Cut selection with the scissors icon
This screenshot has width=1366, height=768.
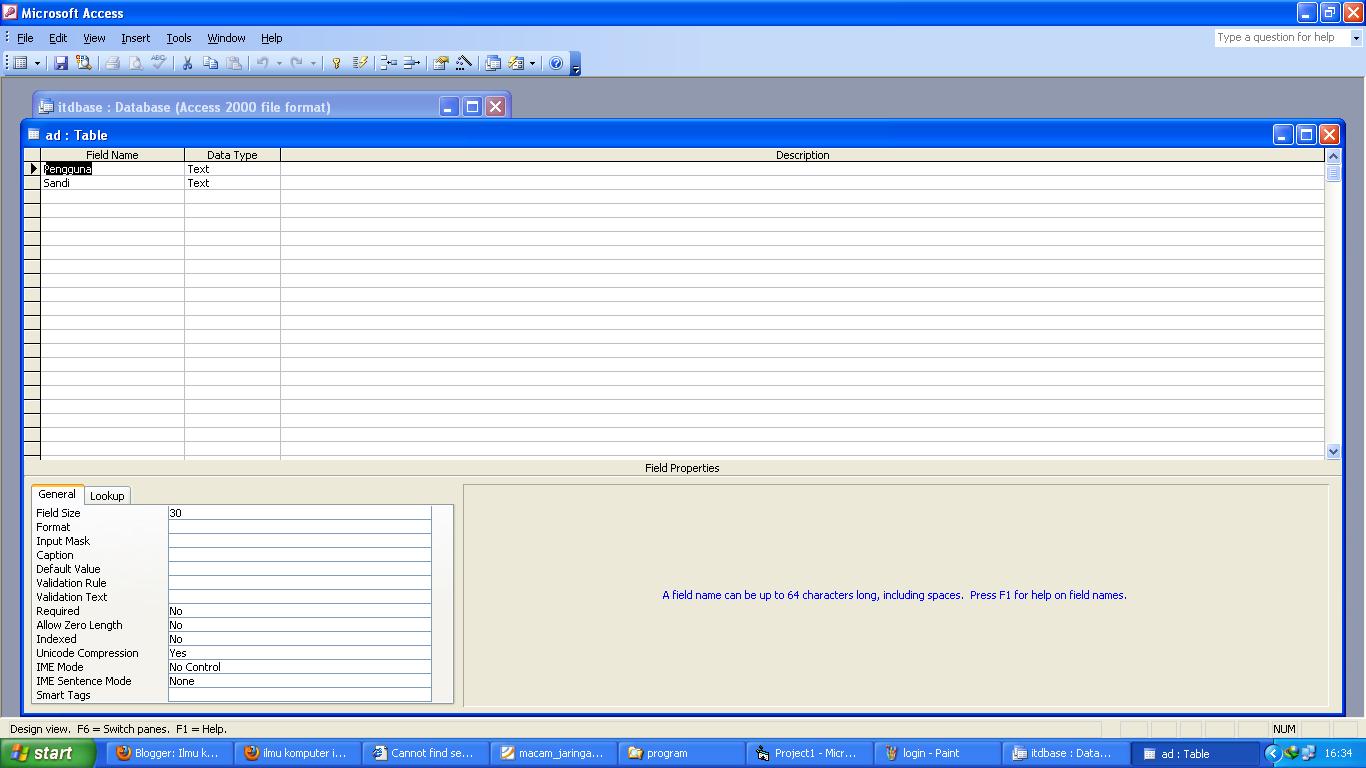tap(187, 63)
